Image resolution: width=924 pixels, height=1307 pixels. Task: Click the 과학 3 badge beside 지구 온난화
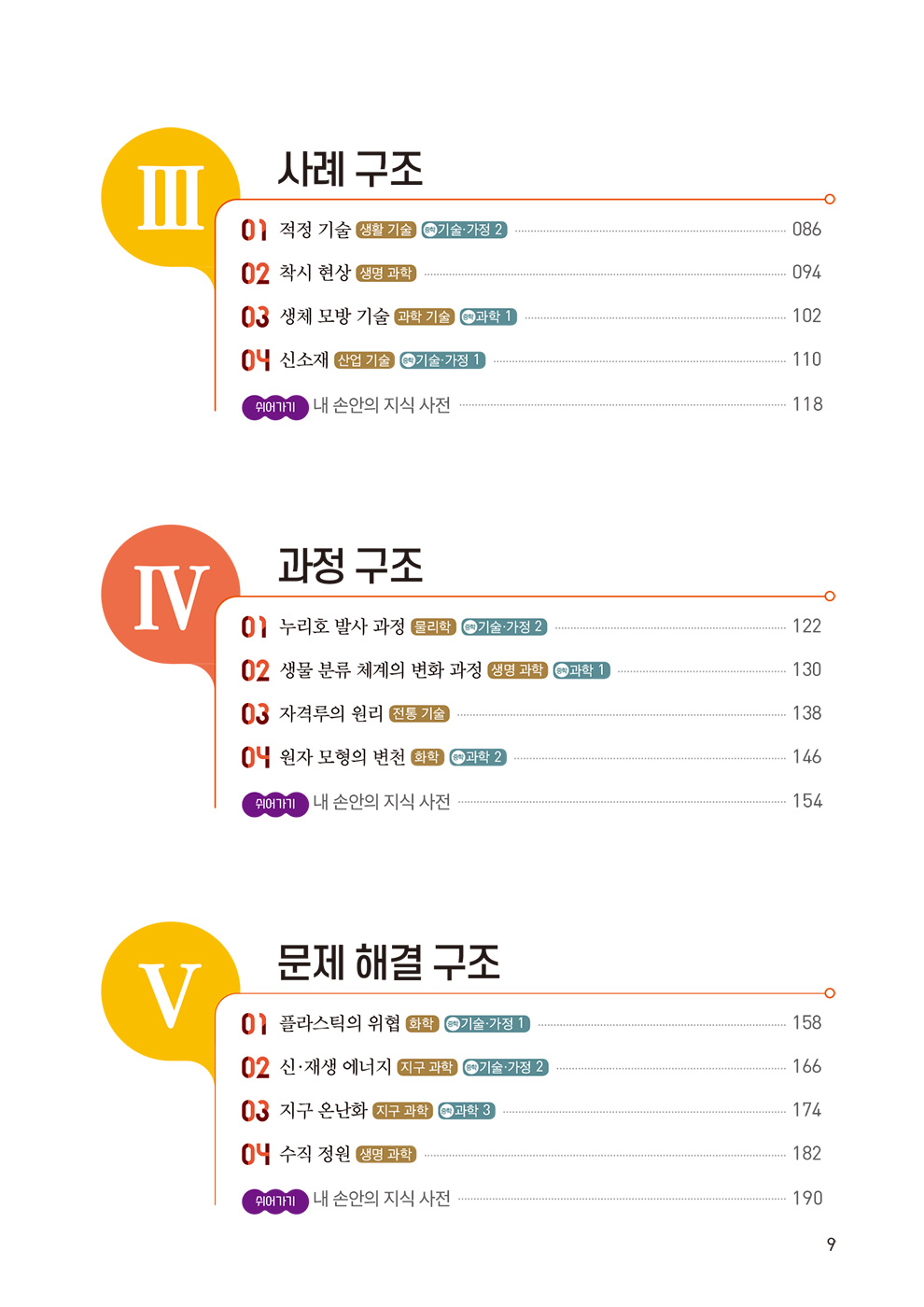(x=466, y=1111)
